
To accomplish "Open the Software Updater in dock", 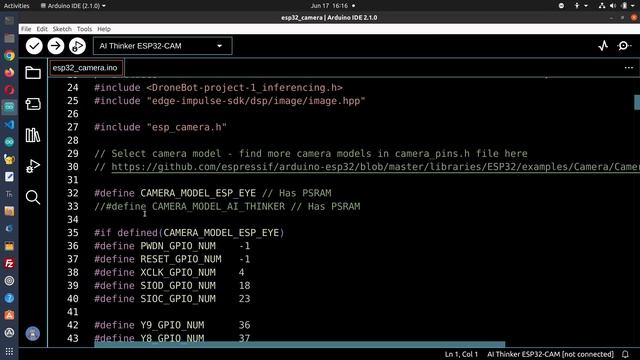I will [9, 333].
